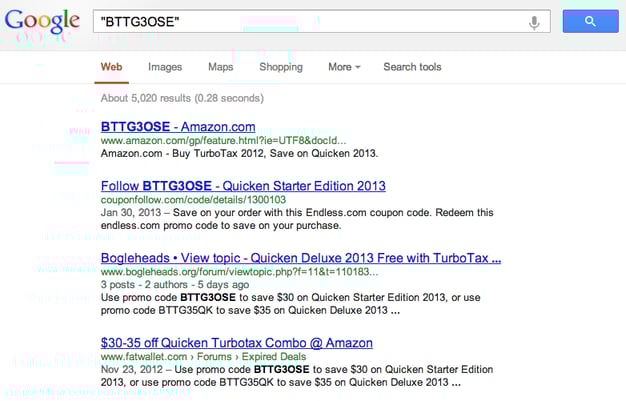Focus the search box containing "BTTG3OSE"
626x401 pixels.
[322, 22]
